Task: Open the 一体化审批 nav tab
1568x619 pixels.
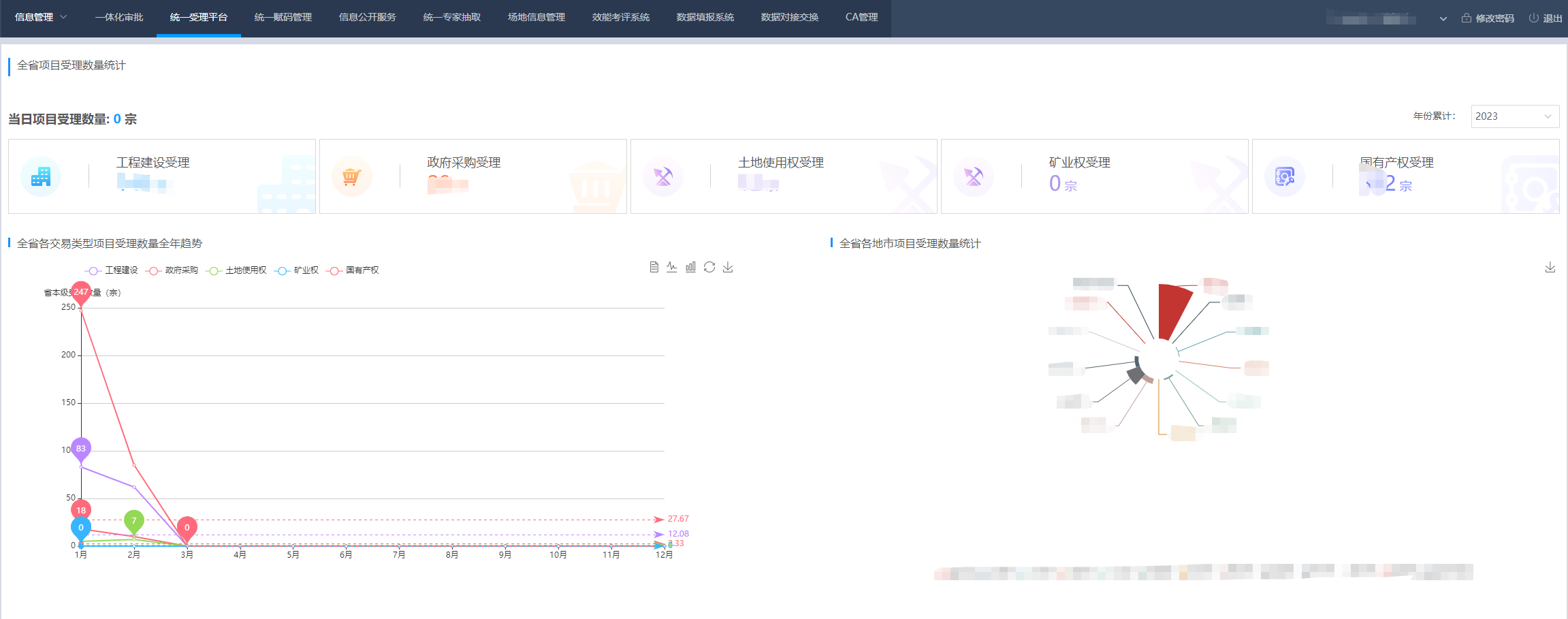Action: tap(119, 18)
